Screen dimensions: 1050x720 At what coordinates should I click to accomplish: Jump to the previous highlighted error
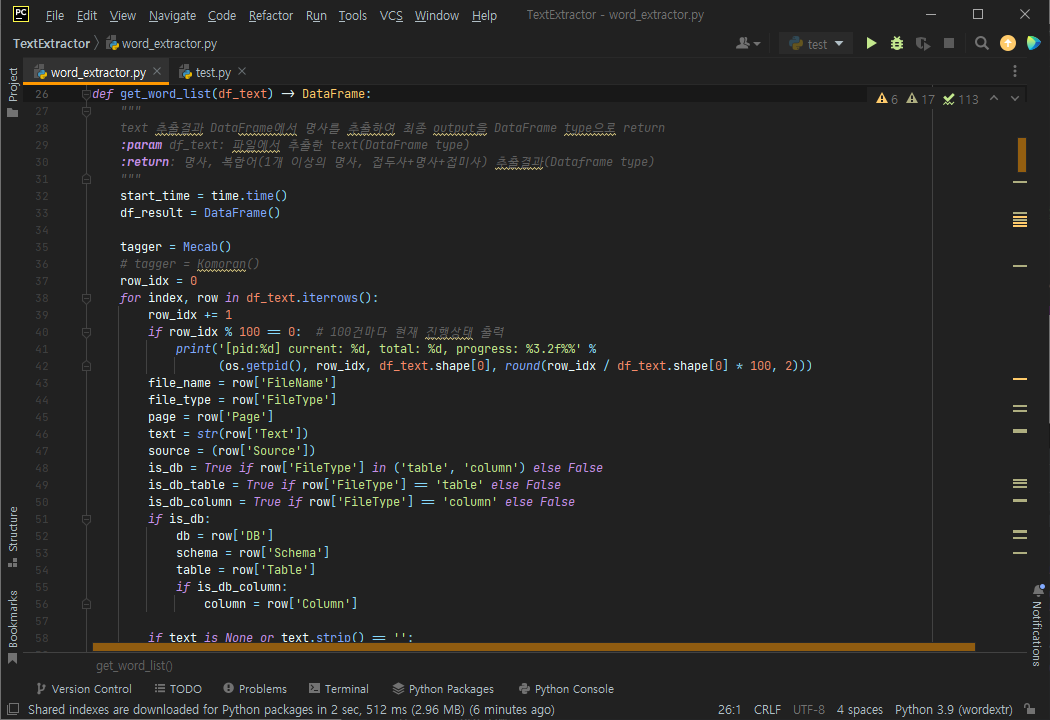click(994, 98)
